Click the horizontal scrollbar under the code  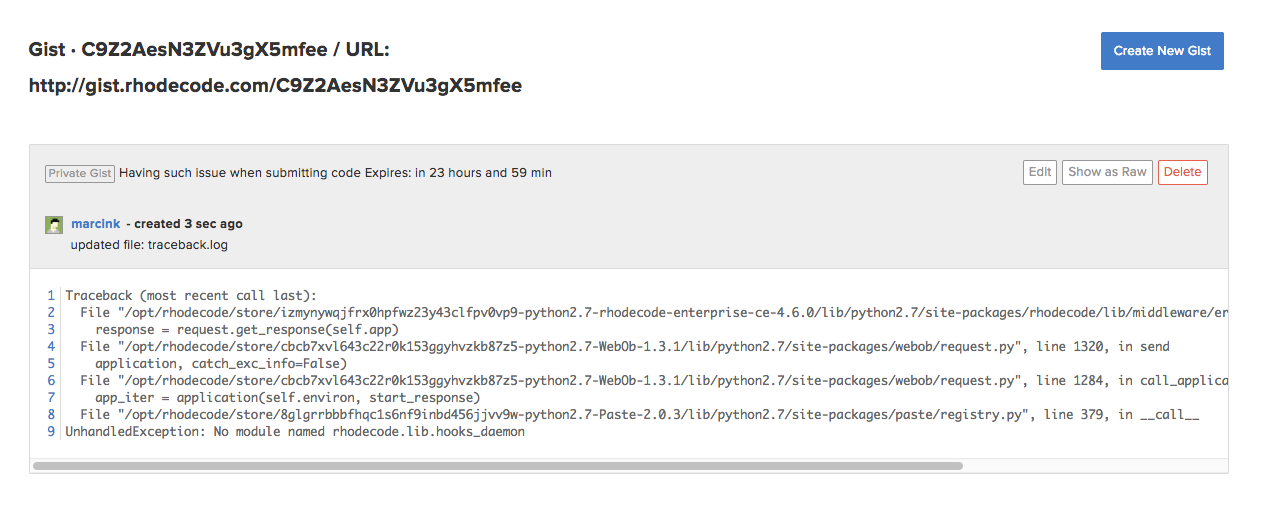click(x=497, y=466)
